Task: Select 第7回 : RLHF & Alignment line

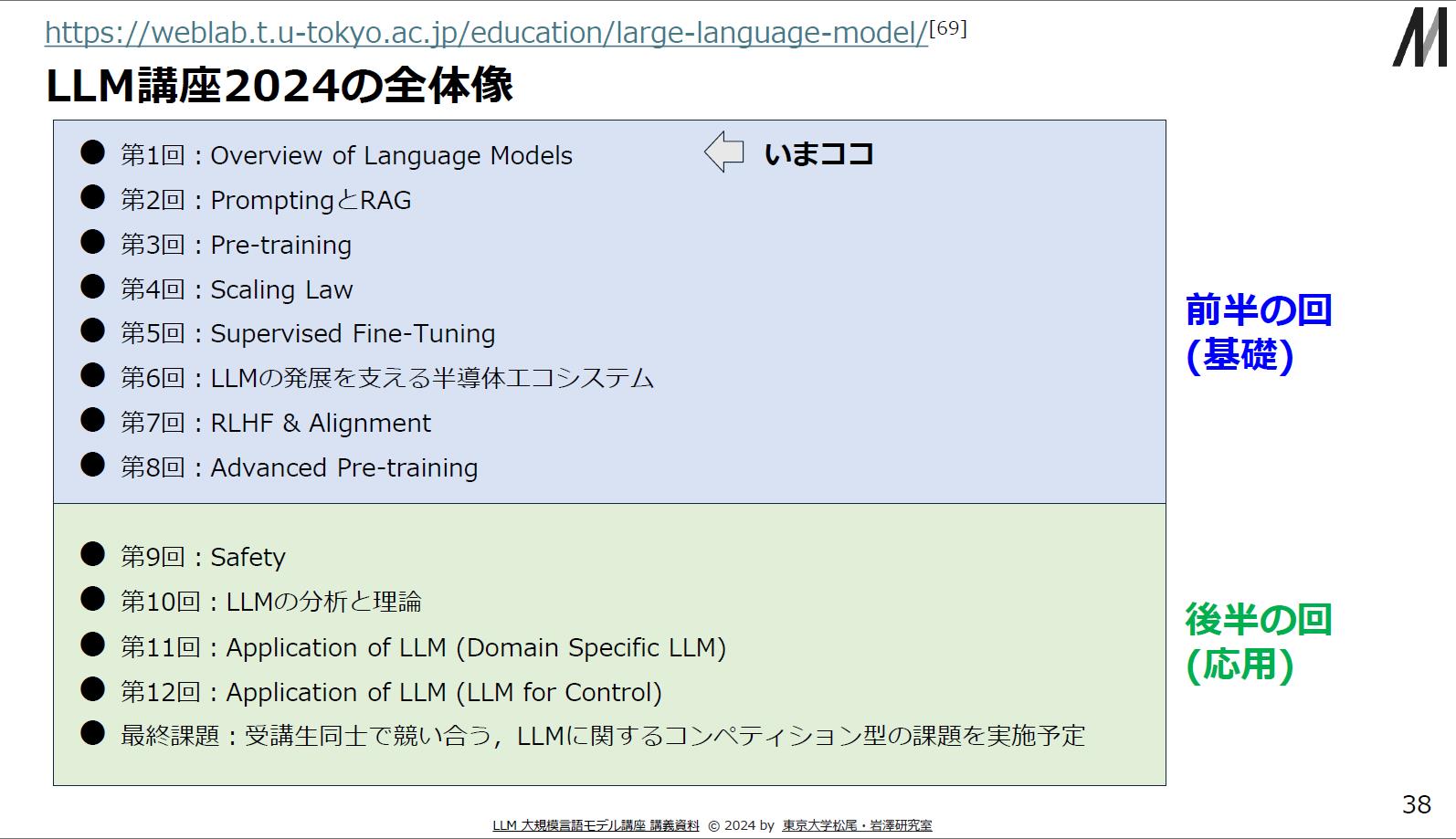Action: coord(276,423)
